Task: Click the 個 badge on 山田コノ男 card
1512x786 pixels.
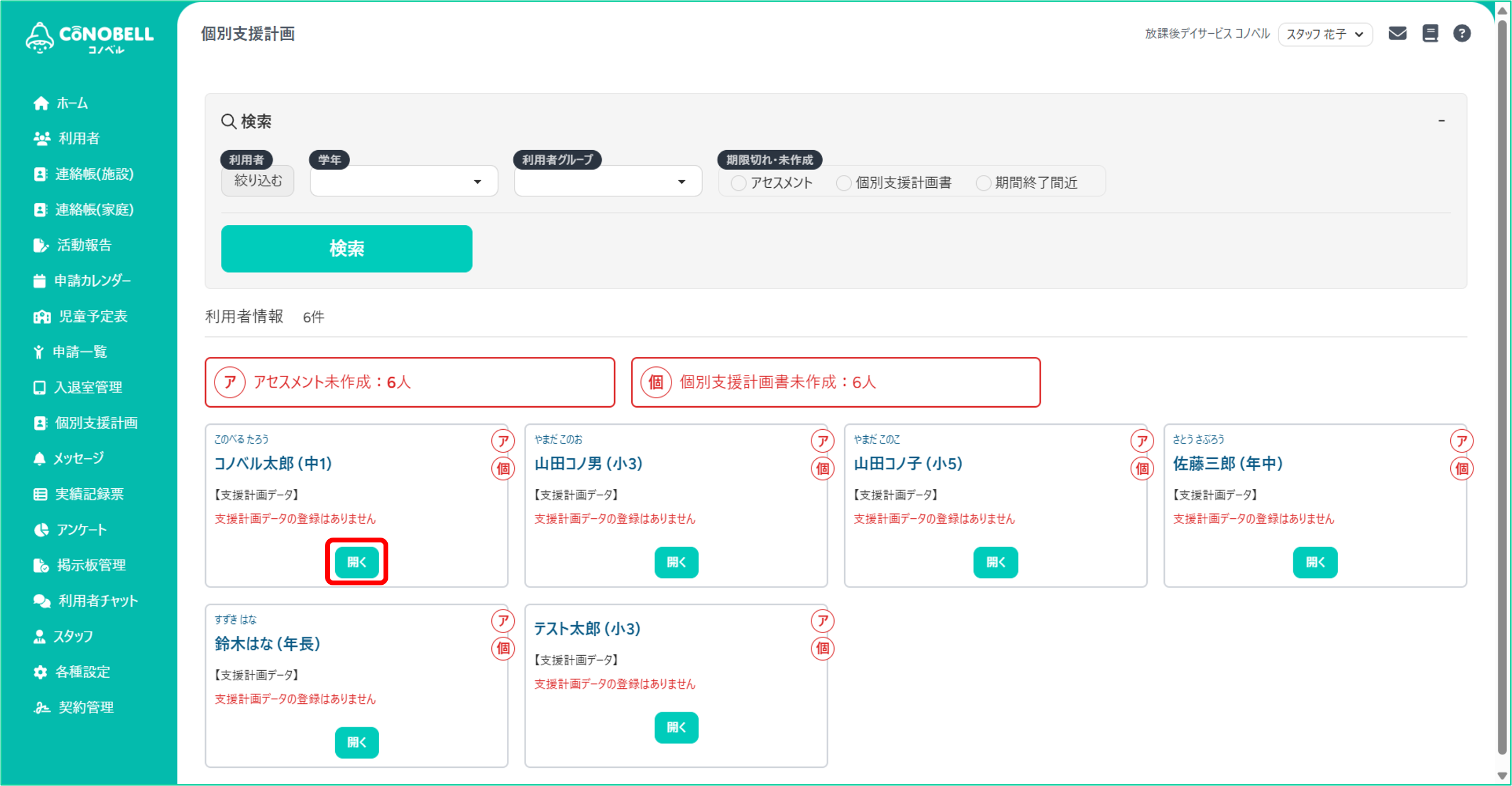Action: 822,468
